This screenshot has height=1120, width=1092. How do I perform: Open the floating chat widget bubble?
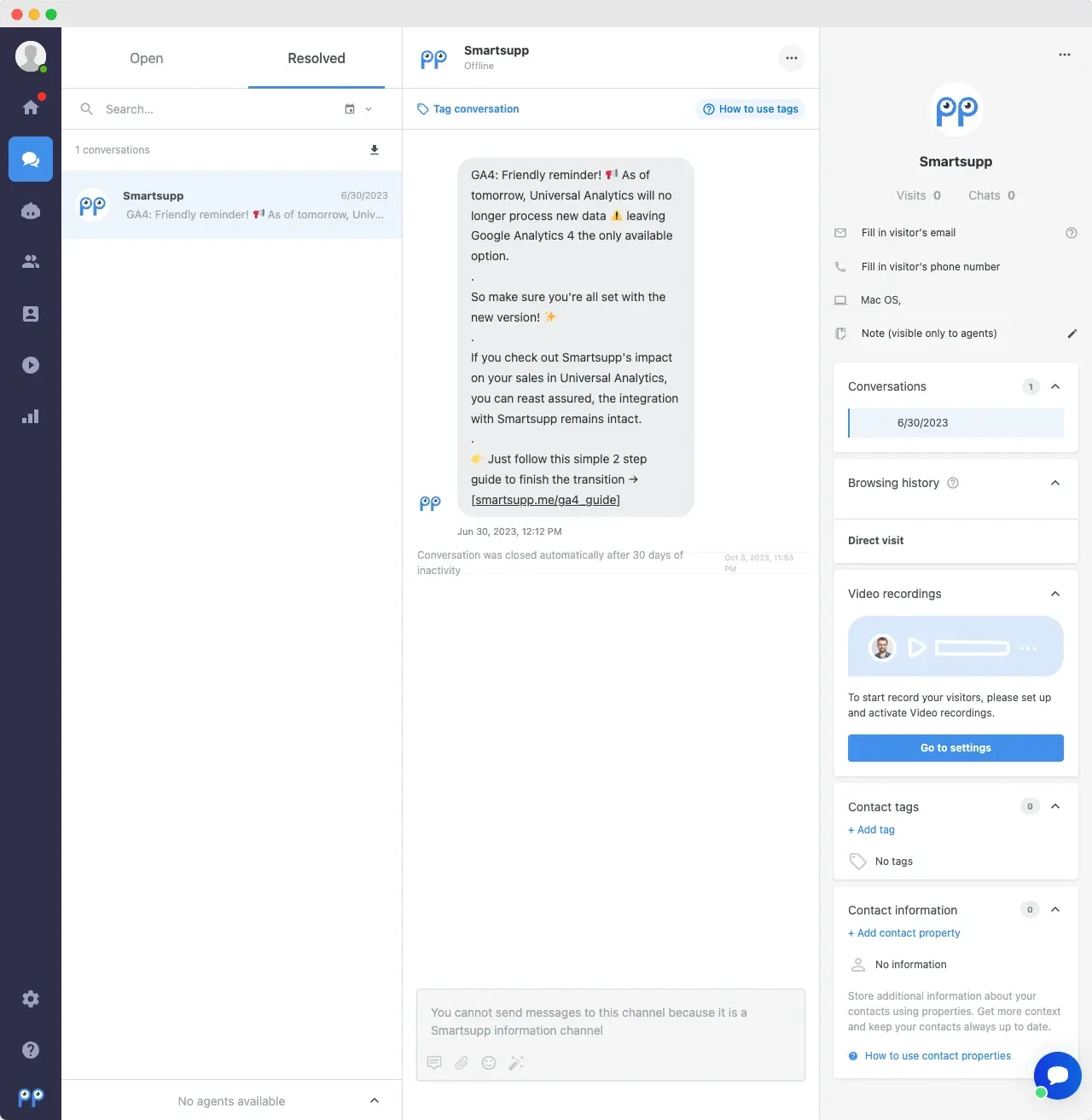coord(1057,1075)
